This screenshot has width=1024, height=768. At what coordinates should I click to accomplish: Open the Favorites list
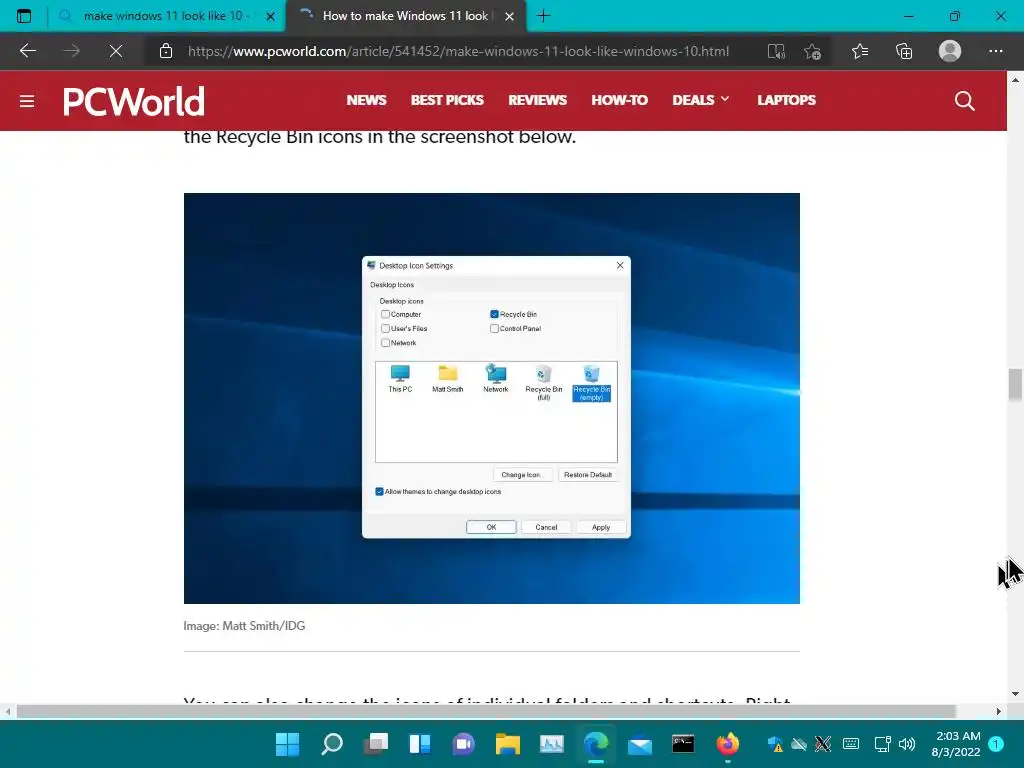[x=859, y=51]
